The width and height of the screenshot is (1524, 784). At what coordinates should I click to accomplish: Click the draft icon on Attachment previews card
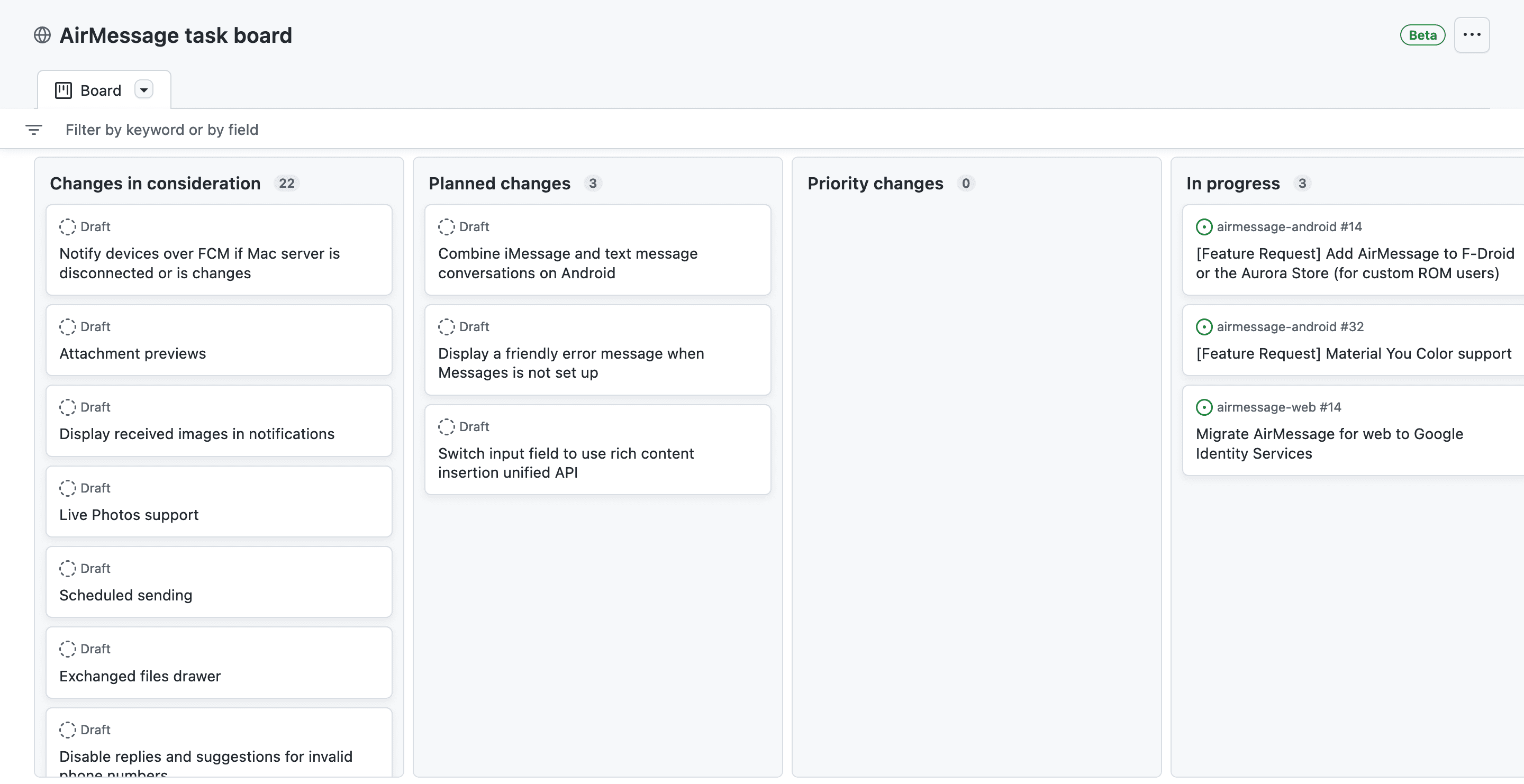(67, 326)
